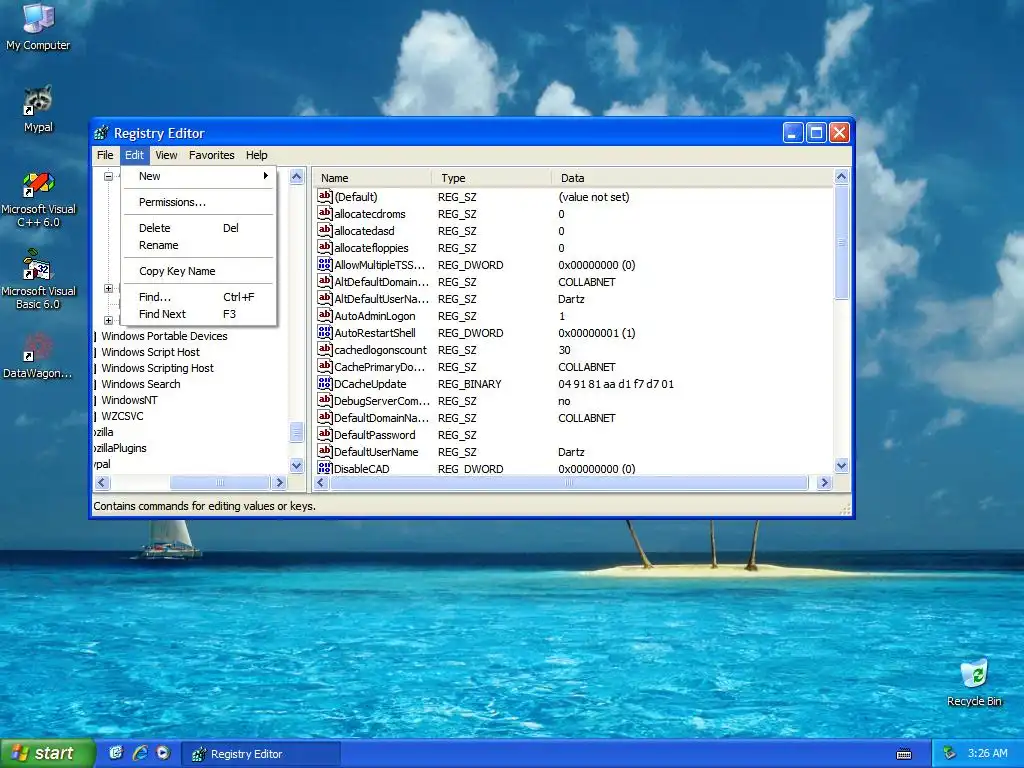Expand the tree node beside Find Next
Screen dimensions: 1024x768
(108, 320)
